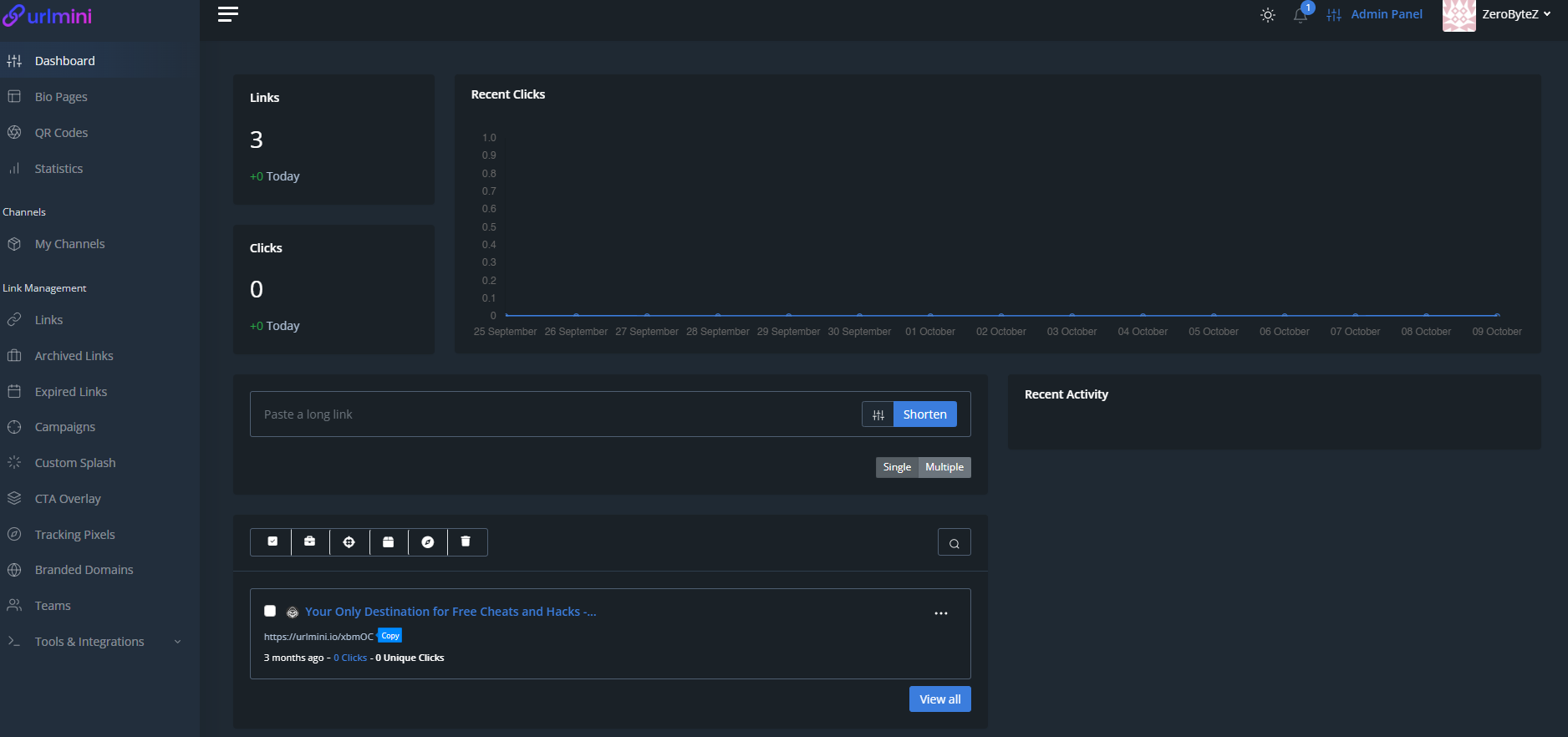Screen dimensions: 1568x737
Task: Open link settings icon beside Shorten button
Action: click(878, 414)
